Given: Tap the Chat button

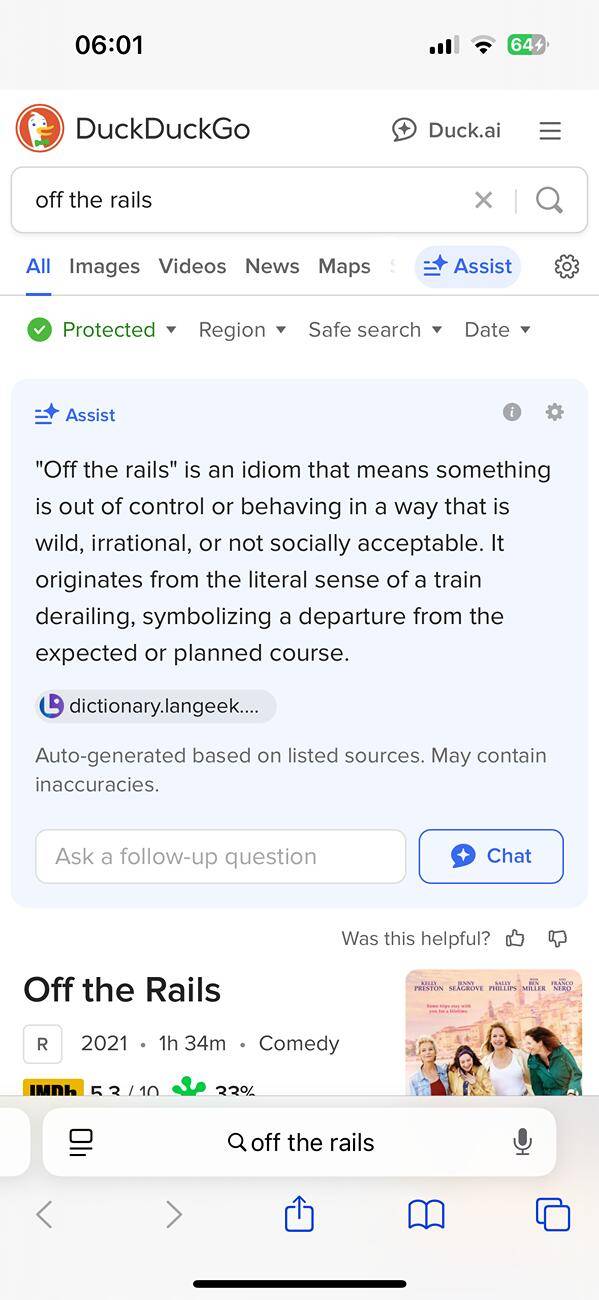Looking at the screenshot, I should click(x=491, y=856).
